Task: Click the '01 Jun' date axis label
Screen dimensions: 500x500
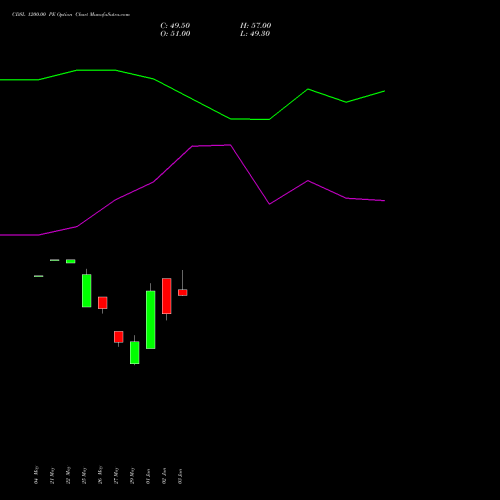Action: (x=148, y=476)
